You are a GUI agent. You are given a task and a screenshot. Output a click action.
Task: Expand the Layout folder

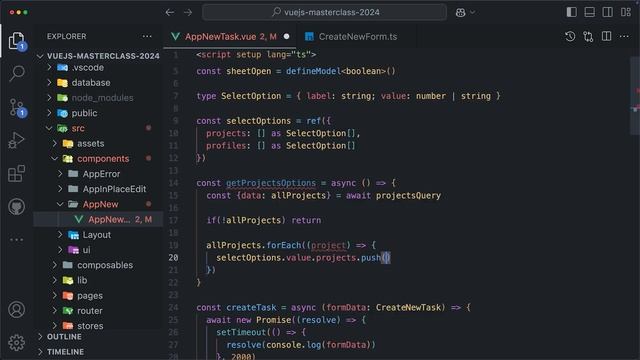pos(98,235)
